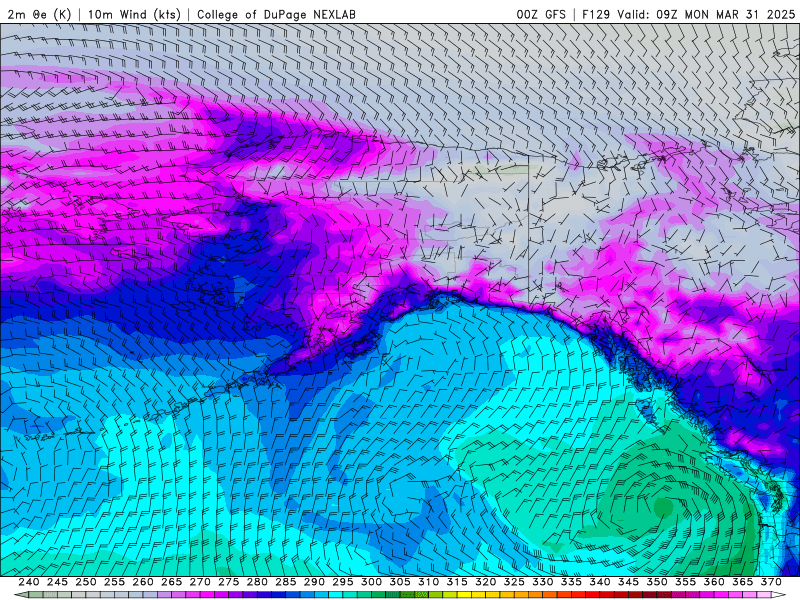Click the 270 value on the color scale
Image resolution: width=800 pixels, height=600 pixels.
pos(200,582)
